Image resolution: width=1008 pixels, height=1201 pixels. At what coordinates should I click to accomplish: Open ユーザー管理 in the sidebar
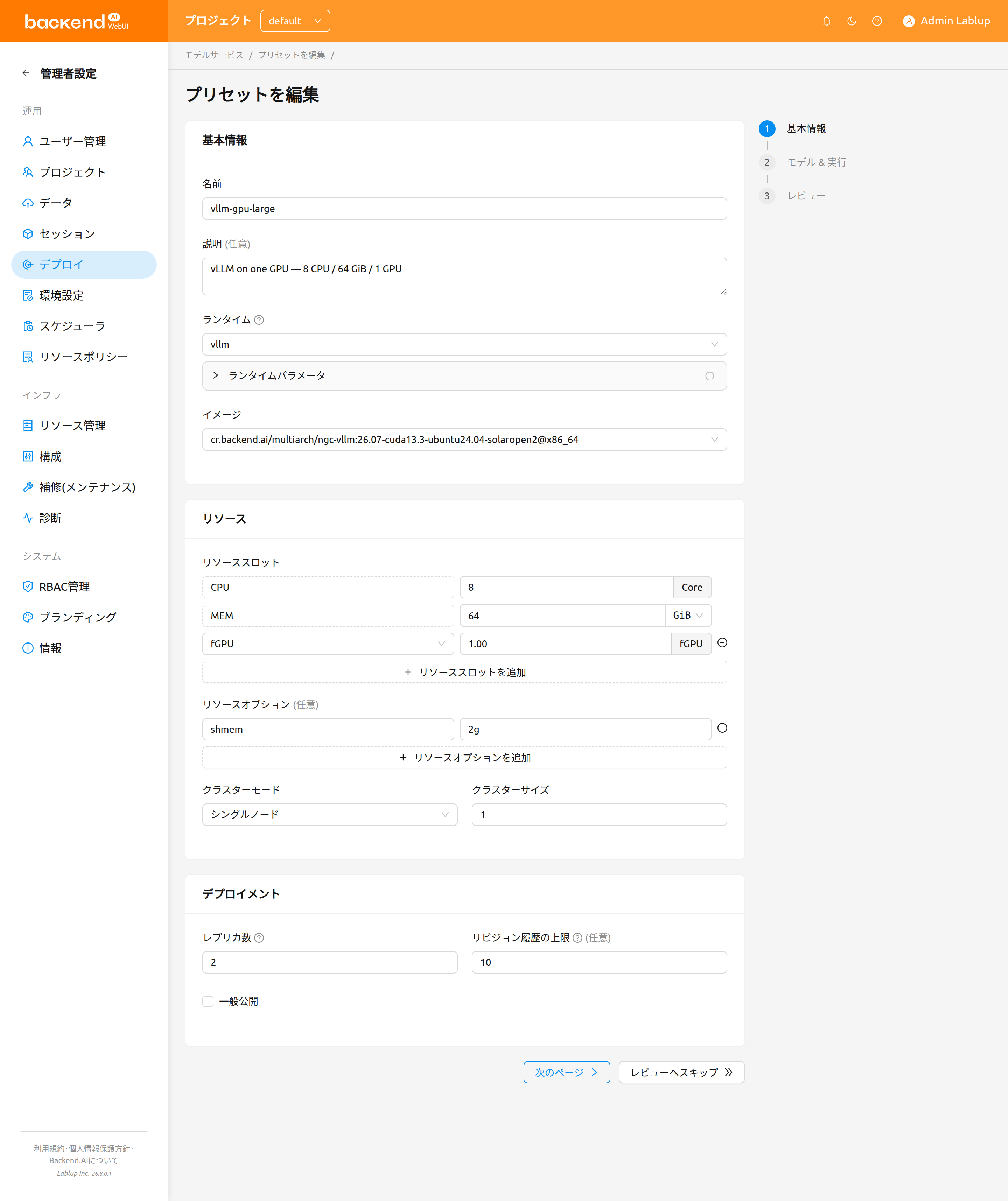[x=84, y=141]
